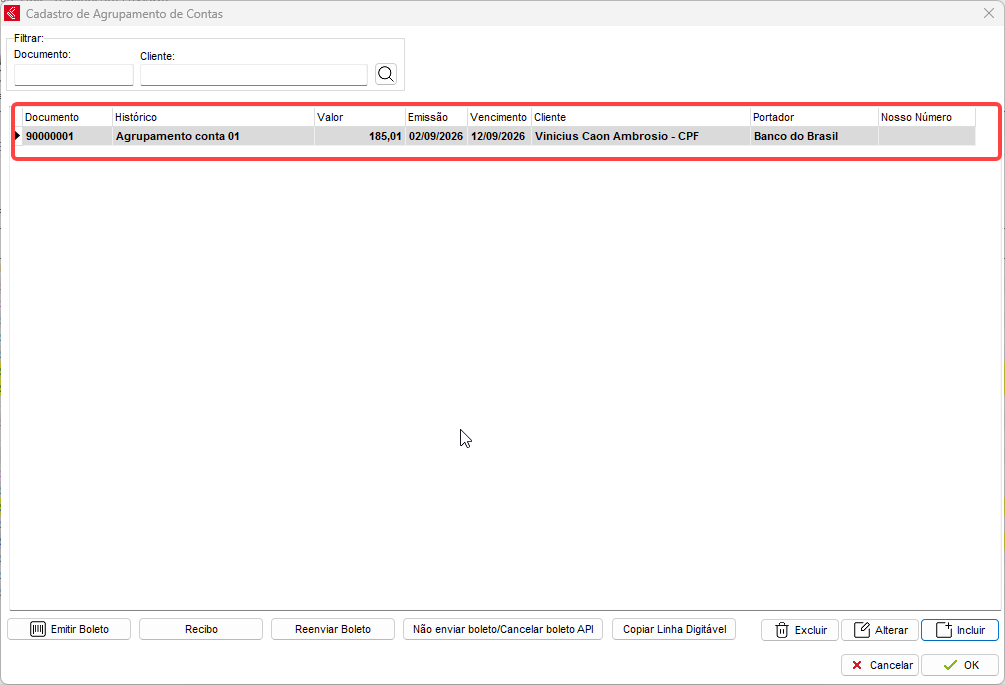The height and width of the screenshot is (685, 1005).
Task: Click the Recibo button
Action: coord(201,629)
